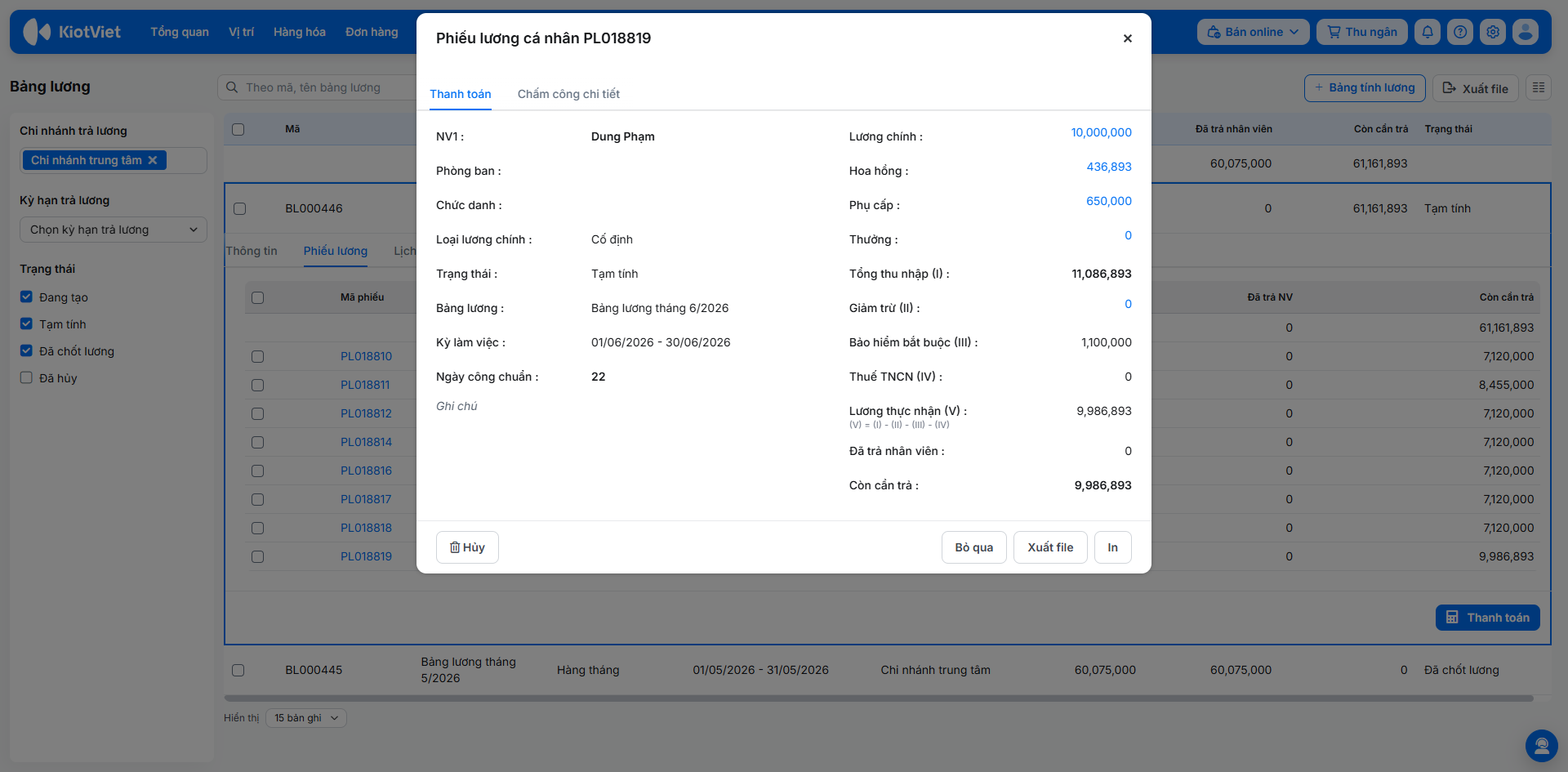This screenshot has height=772, width=1568.
Task: Open the notifications bell icon
Action: [1428, 32]
